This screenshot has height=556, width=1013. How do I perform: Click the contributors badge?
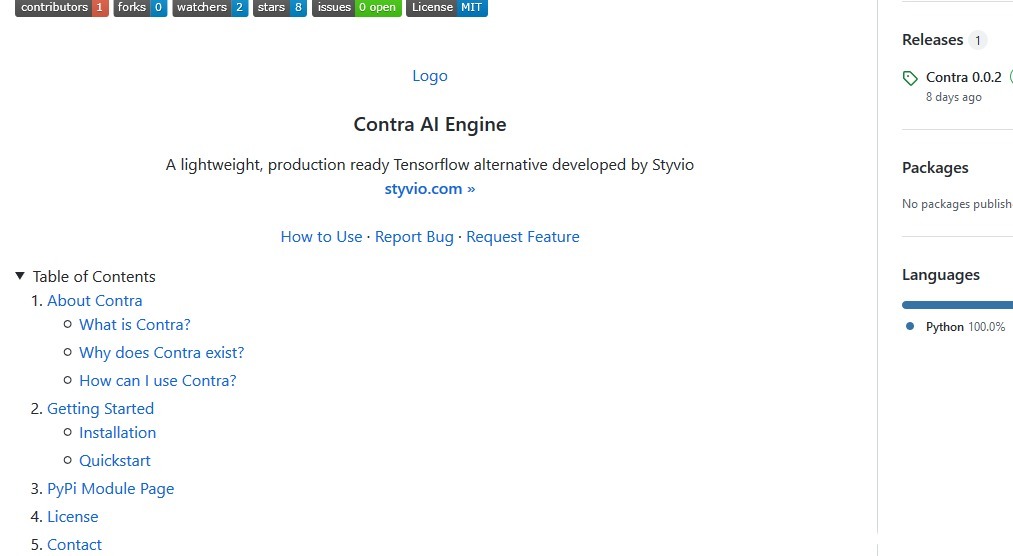coord(61,8)
